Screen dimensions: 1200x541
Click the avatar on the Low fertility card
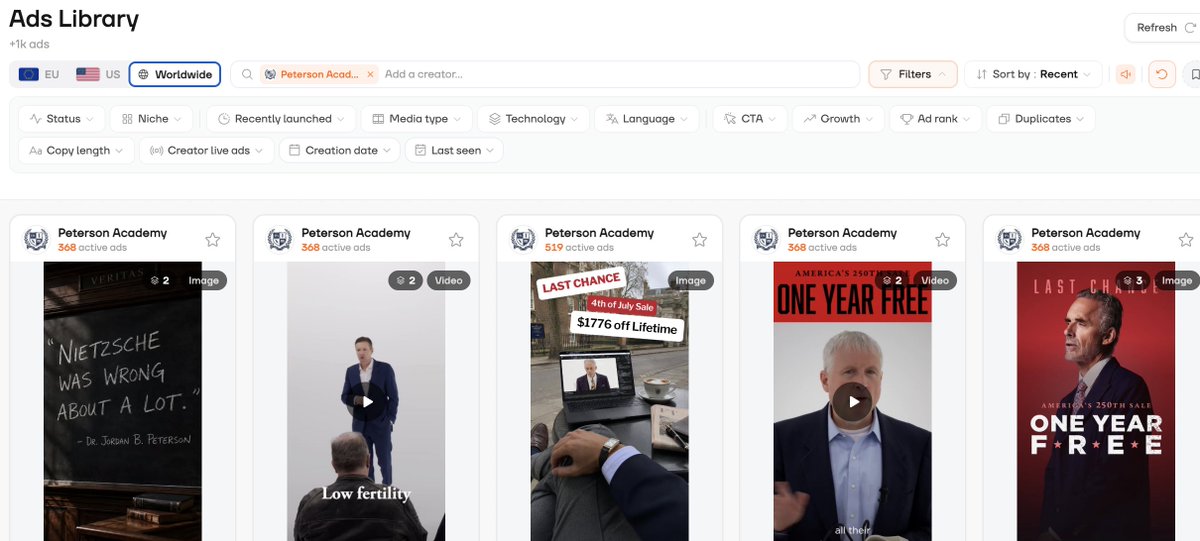[x=280, y=240]
